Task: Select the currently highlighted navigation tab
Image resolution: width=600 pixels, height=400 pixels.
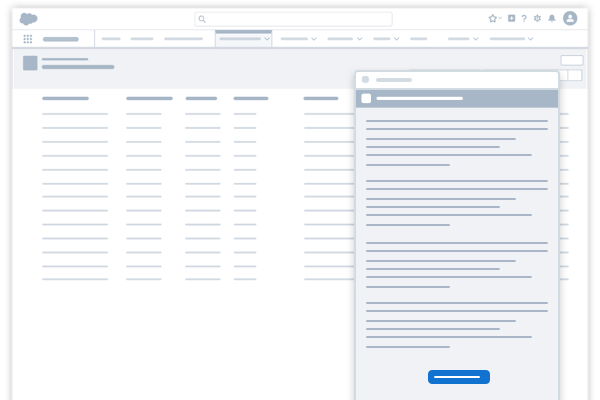Action: (240, 39)
